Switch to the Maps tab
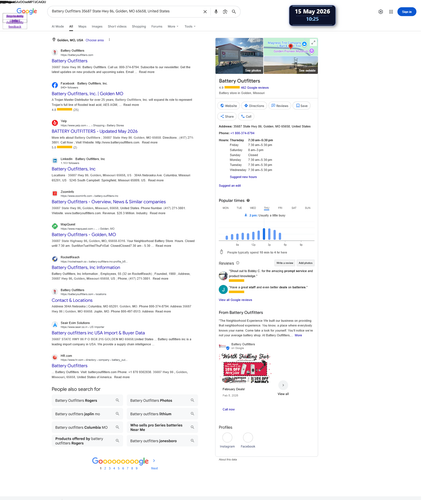This screenshot has height=500, width=426. click(83, 27)
